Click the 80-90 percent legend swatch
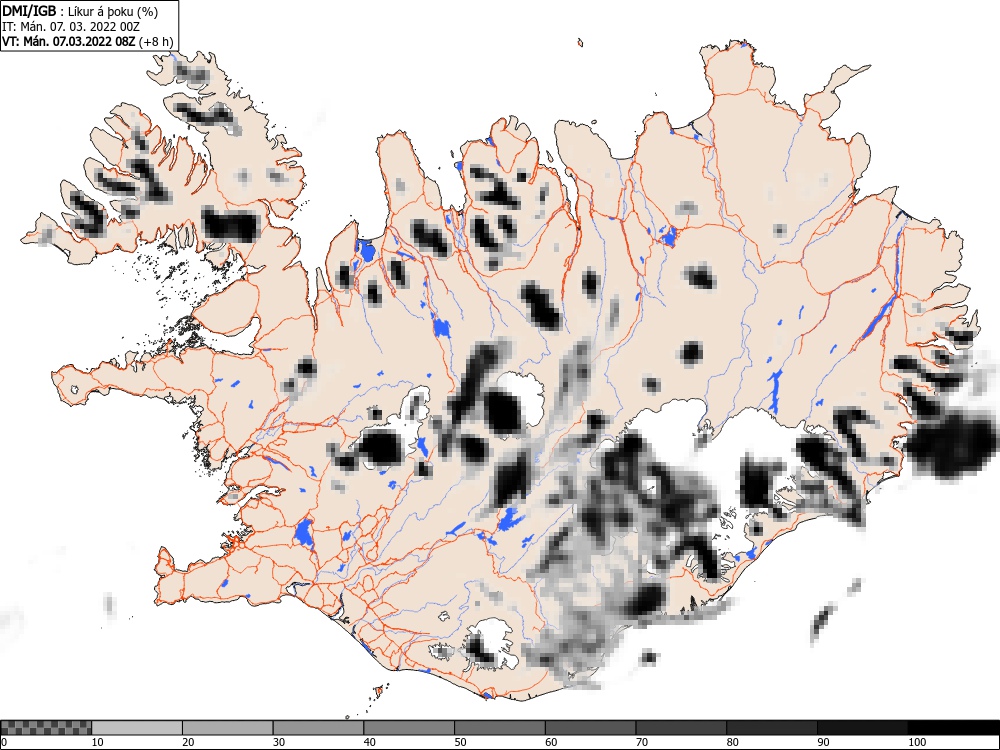Image resolution: width=1000 pixels, height=750 pixels. [x=771, y=728]
